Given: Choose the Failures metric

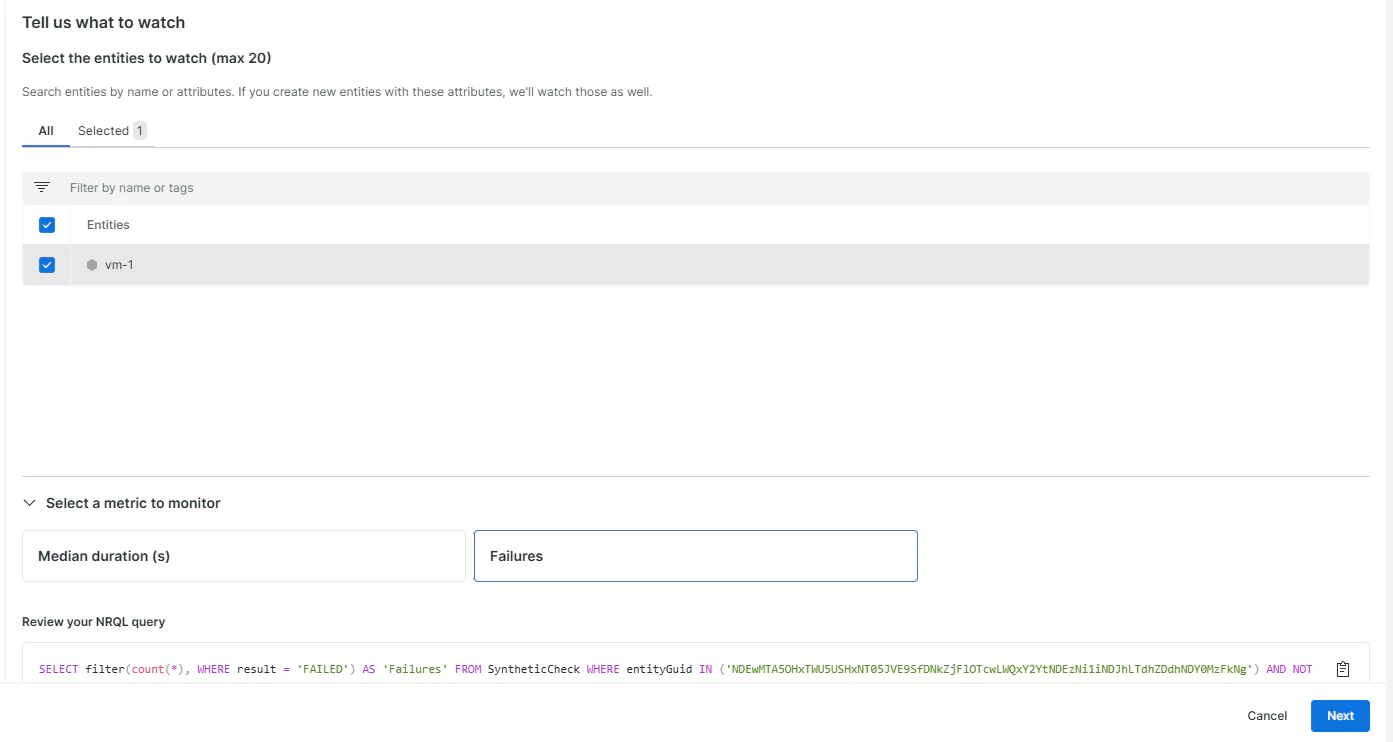Looking at the screenshot, I should (696, 556).
